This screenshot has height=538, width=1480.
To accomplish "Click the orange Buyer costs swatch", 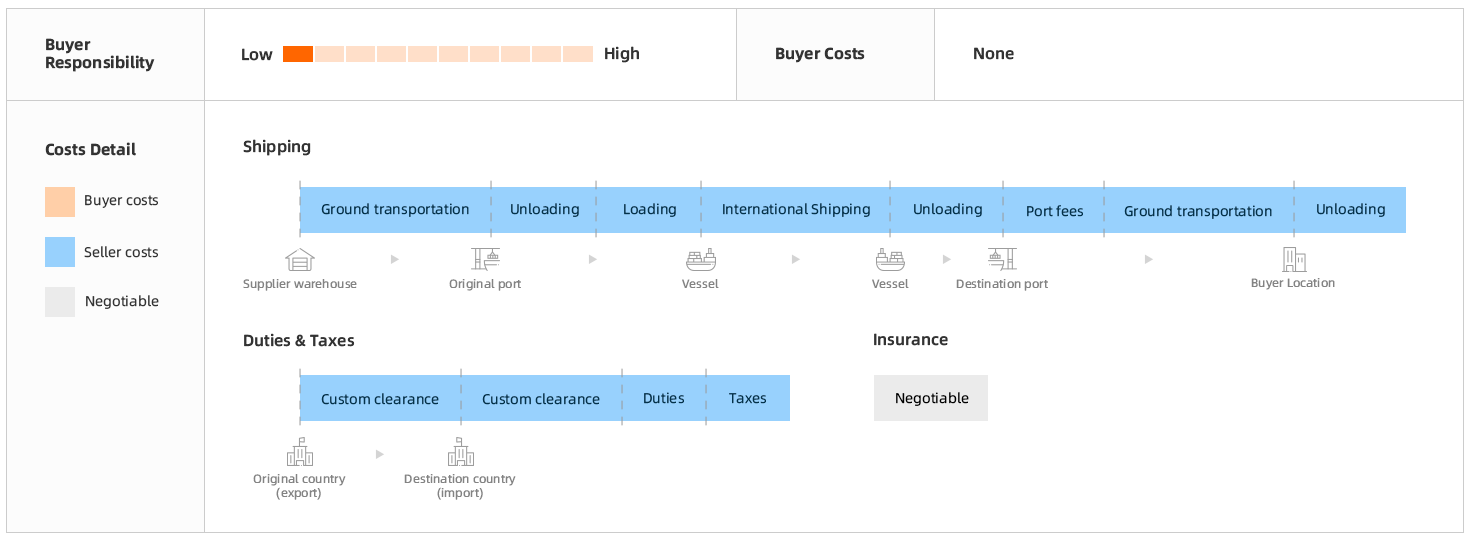I will point(60,201).
